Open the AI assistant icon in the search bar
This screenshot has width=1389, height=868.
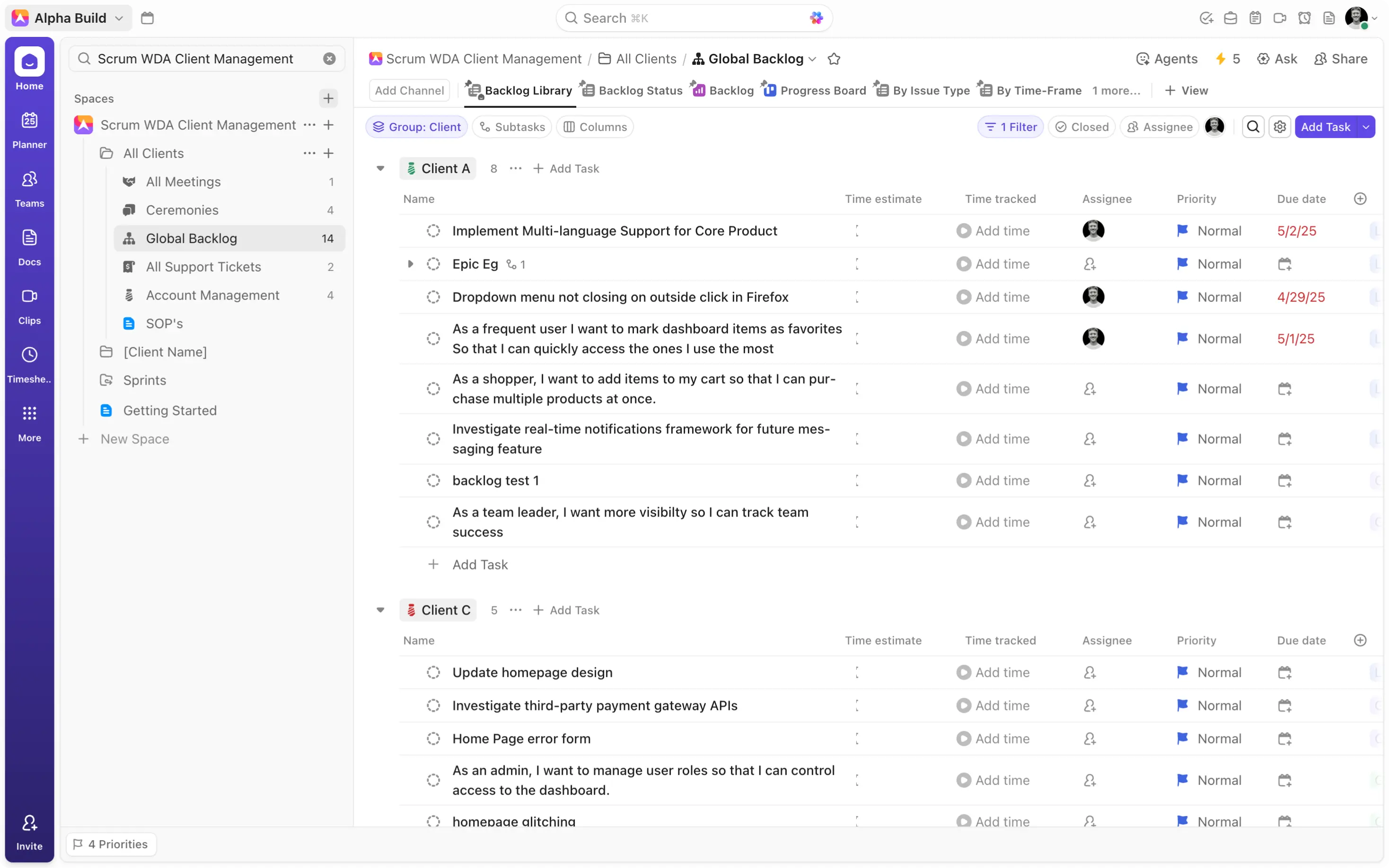(x=816, y=18)
